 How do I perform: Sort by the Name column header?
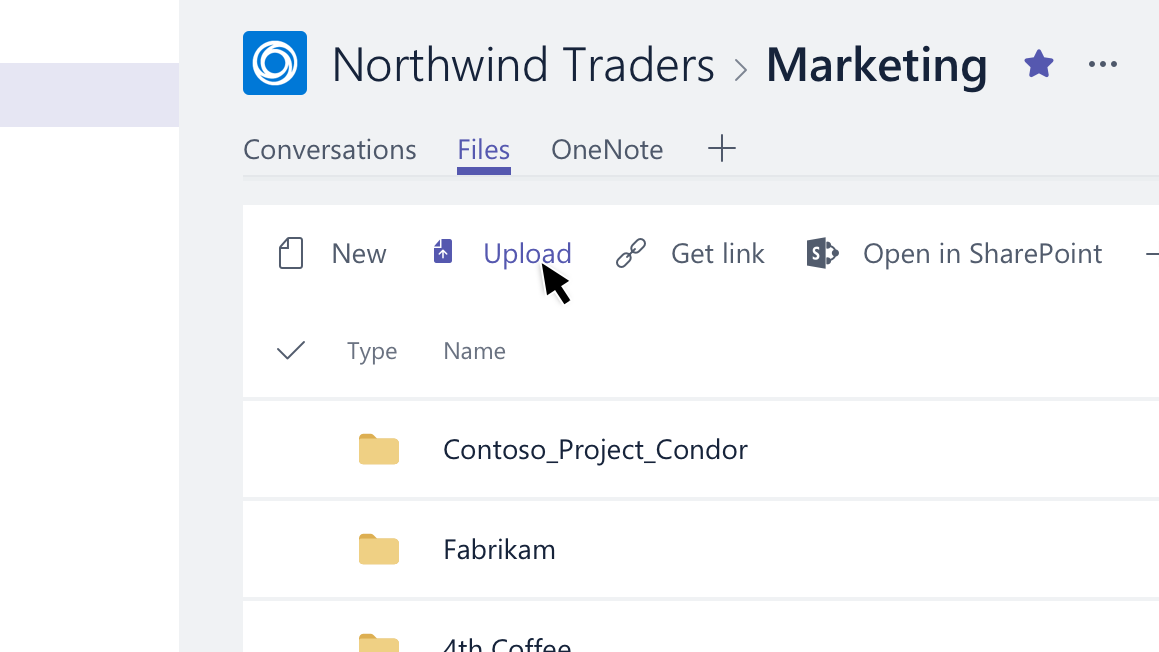[475, 351]
